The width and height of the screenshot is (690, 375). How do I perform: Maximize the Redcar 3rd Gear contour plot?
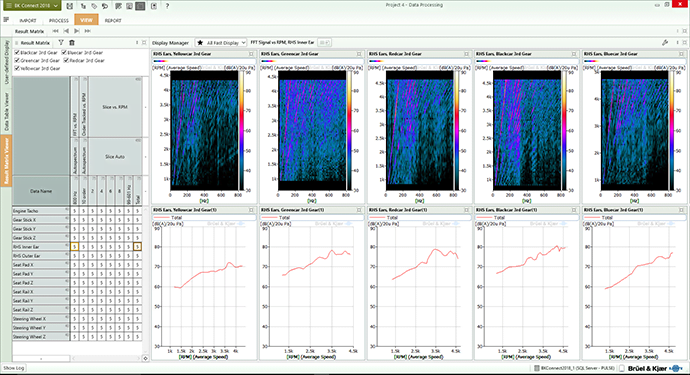[x=466, y=54]
